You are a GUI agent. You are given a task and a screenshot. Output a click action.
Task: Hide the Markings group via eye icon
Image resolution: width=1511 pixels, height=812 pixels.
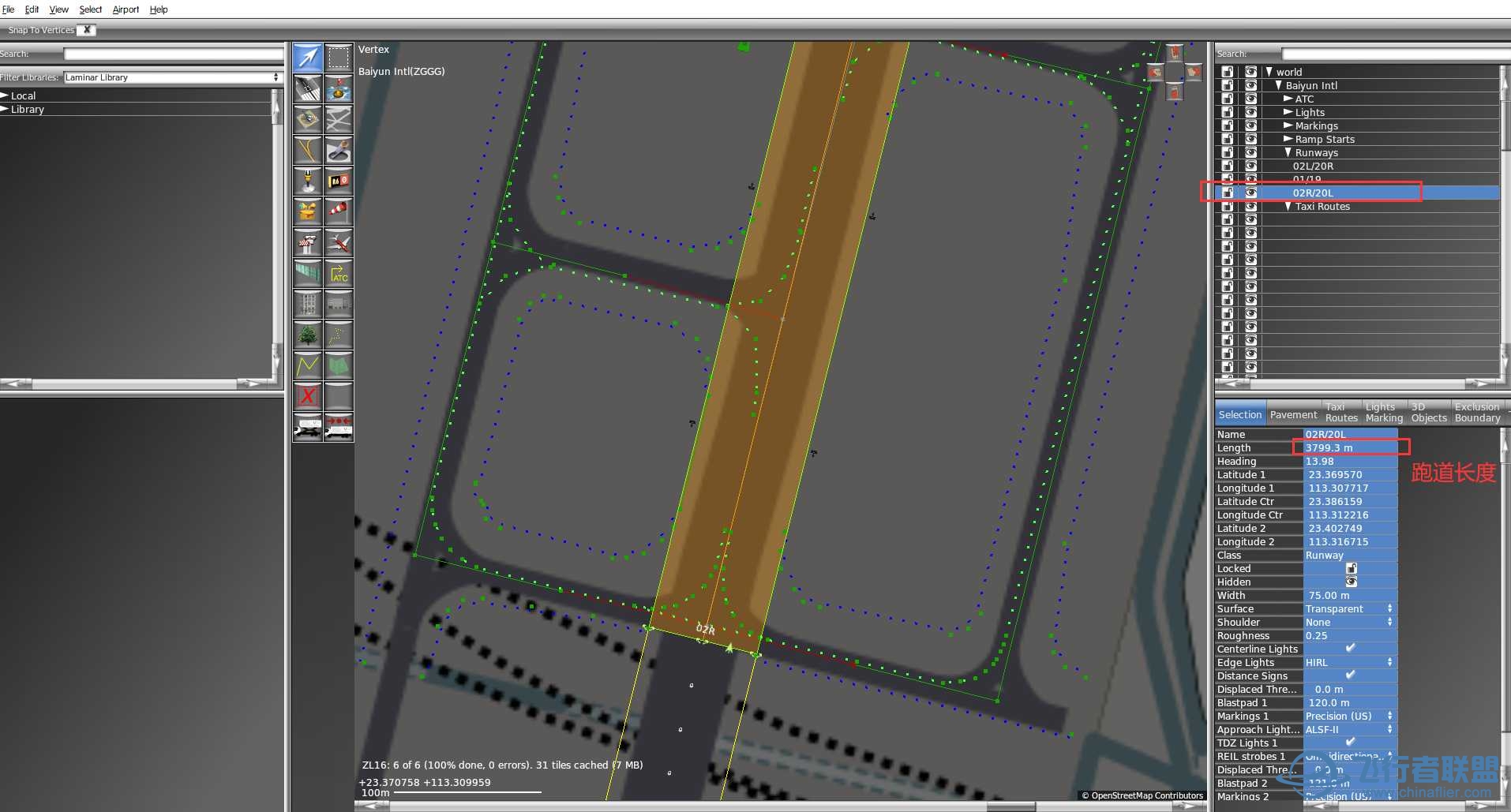tap(1250, 125)
